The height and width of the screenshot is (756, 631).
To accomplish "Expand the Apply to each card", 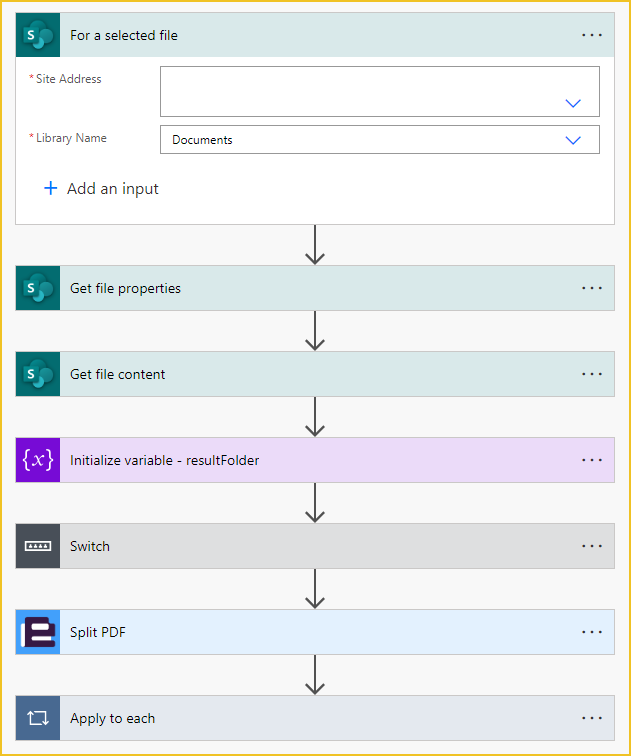I will tap(315, 718).
